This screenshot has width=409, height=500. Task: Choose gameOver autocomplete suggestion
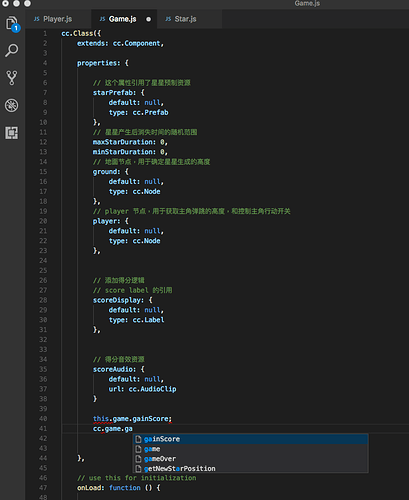pos(251,459)
